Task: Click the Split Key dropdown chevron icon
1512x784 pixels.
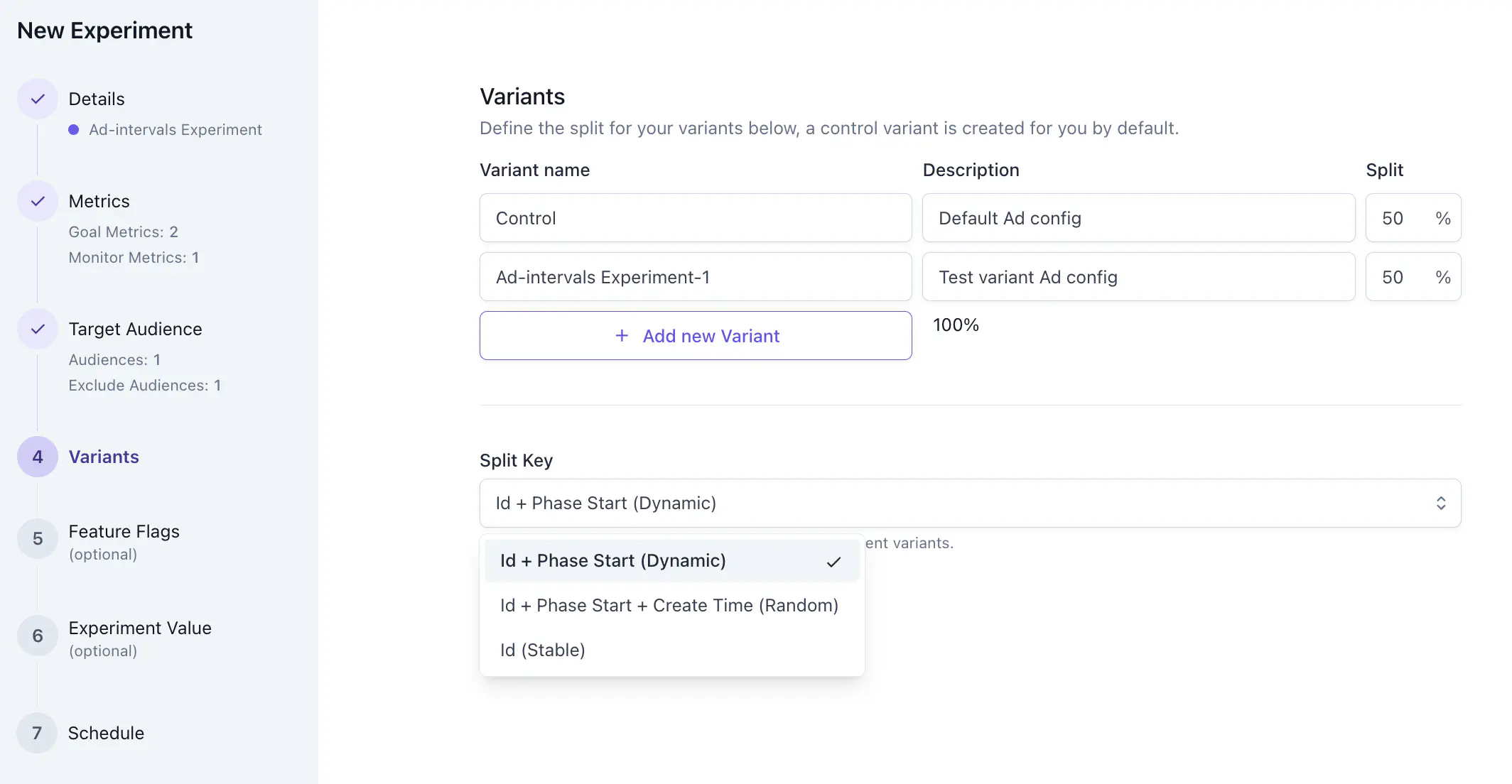Action: tap(1442, 503)
